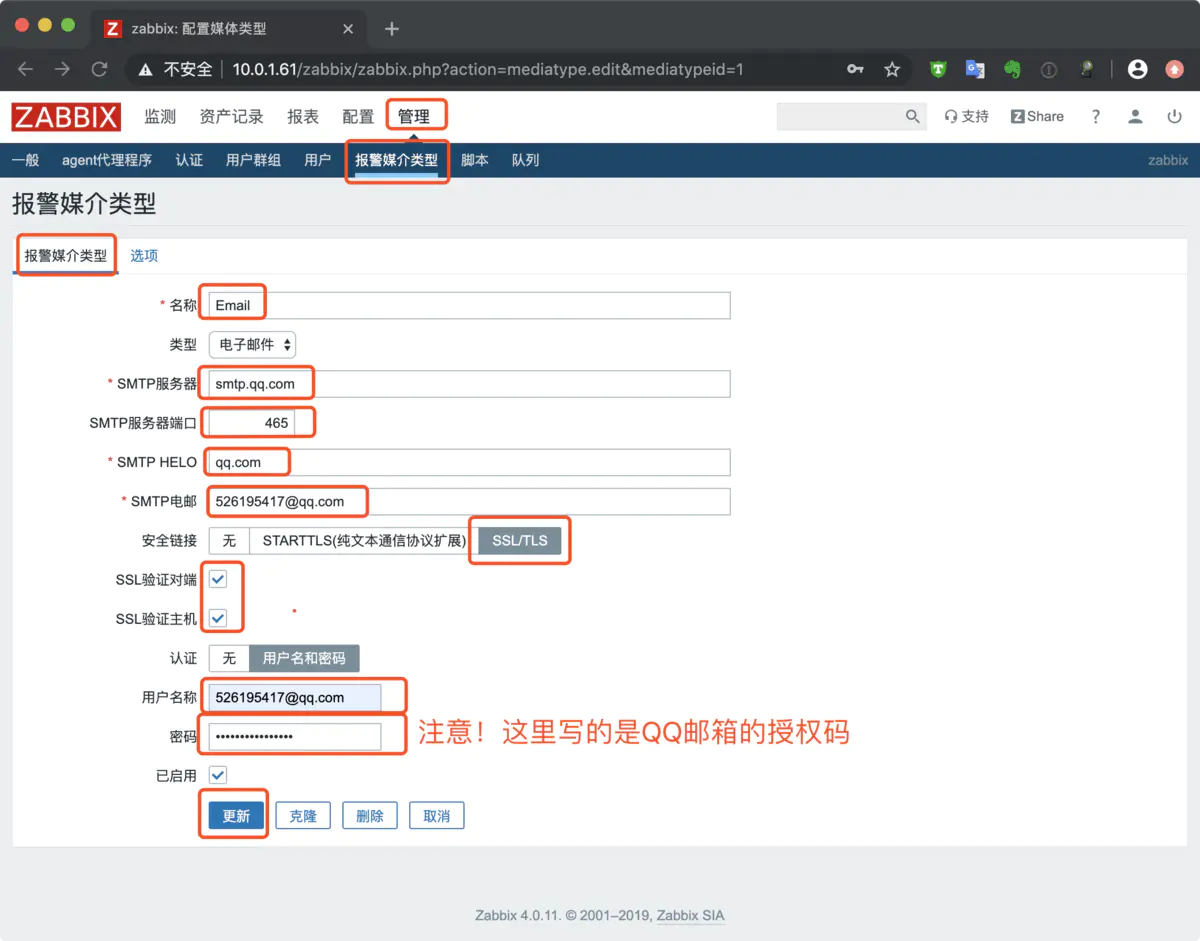Go to 一般 submenu
The width and height of the screenshot is (1200, 941).
point(25,160)
